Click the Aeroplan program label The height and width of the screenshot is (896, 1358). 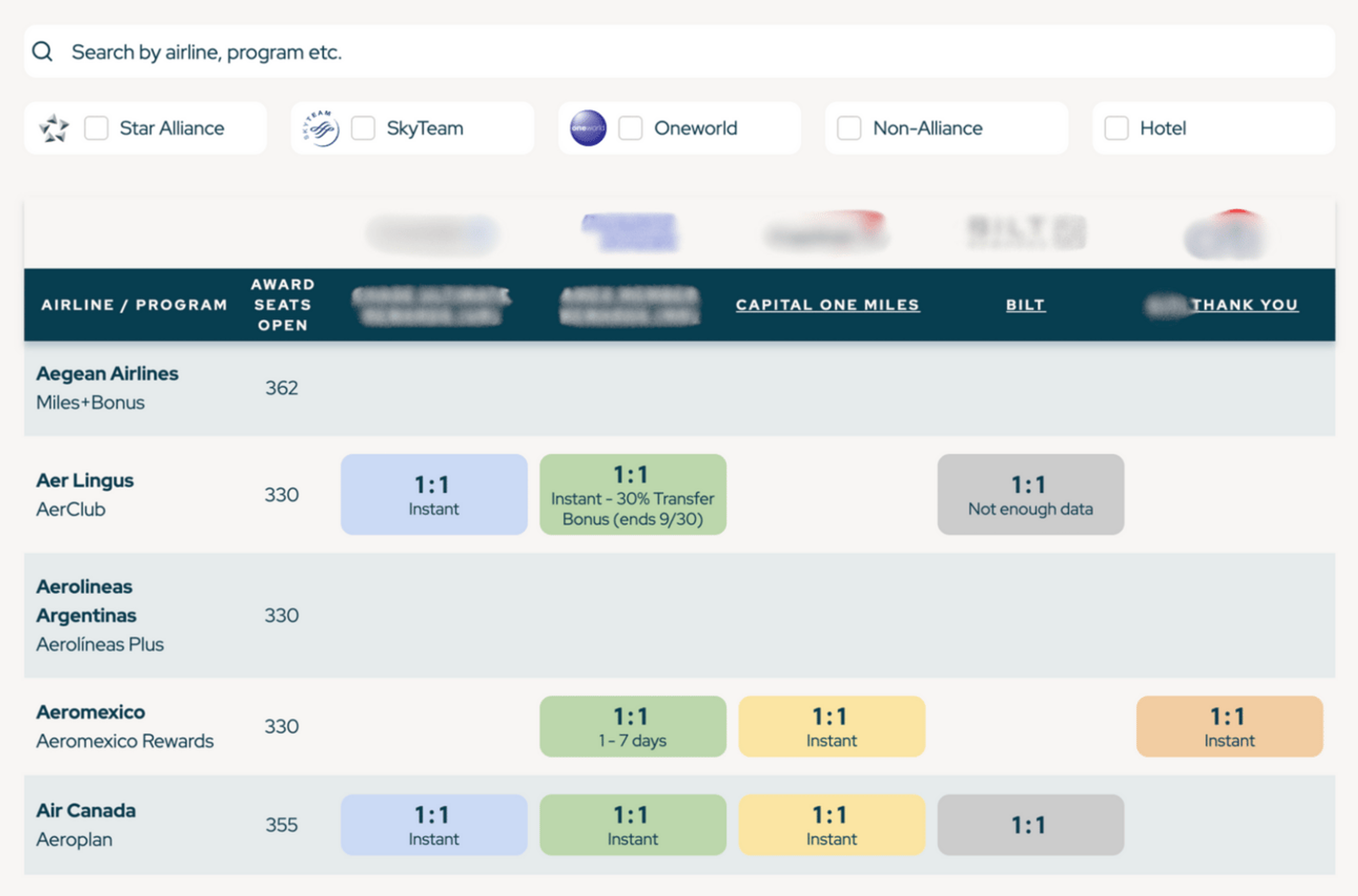click(x=74, y=840)
